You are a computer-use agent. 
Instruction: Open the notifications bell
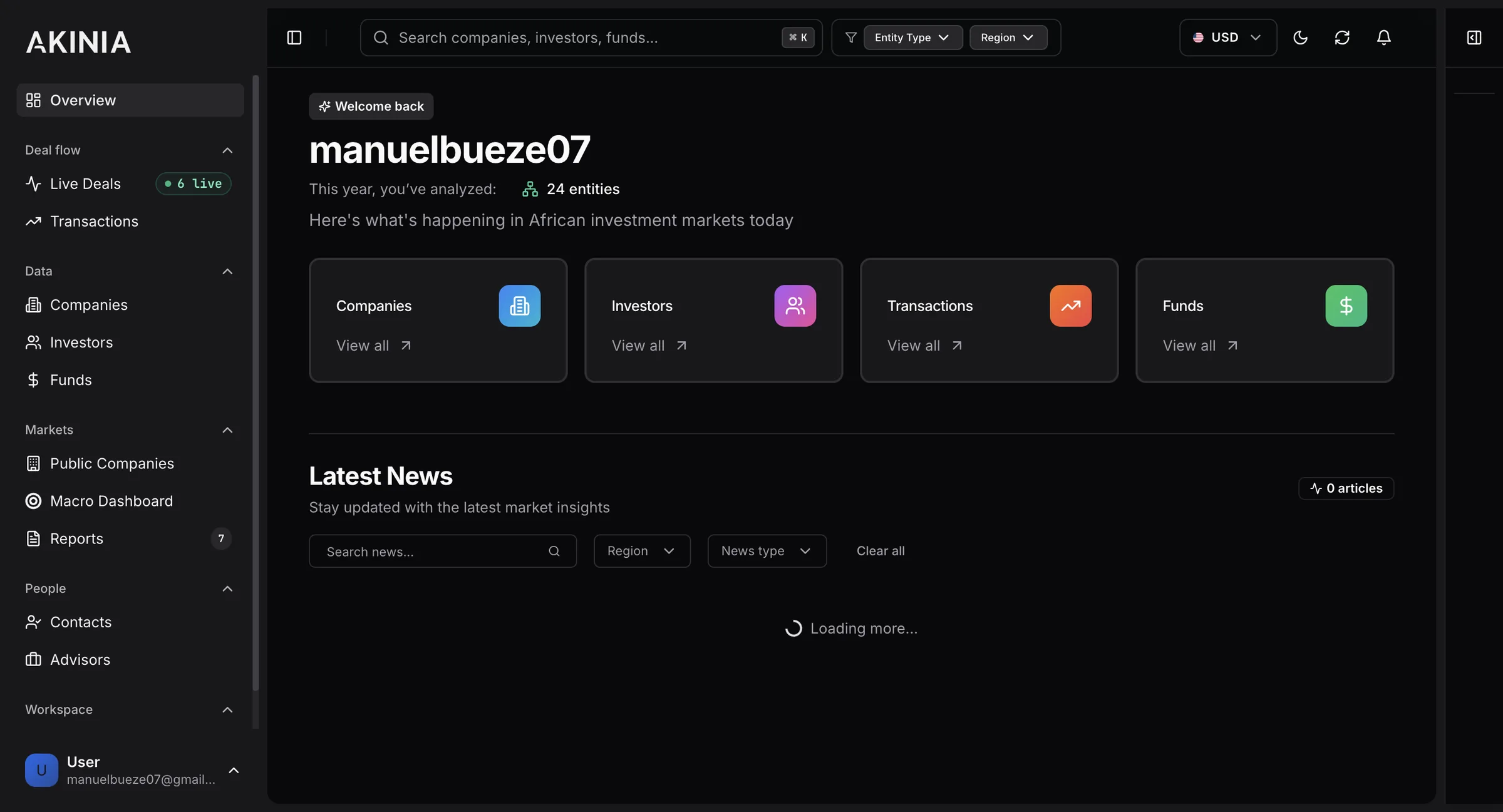pos(1383,38)
